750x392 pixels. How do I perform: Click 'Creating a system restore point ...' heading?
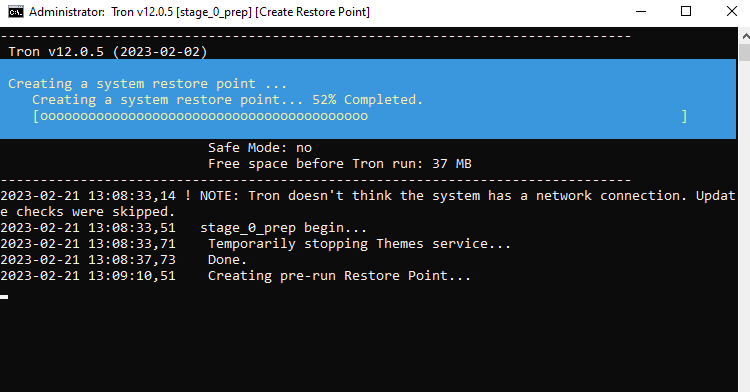click(147, 84)
